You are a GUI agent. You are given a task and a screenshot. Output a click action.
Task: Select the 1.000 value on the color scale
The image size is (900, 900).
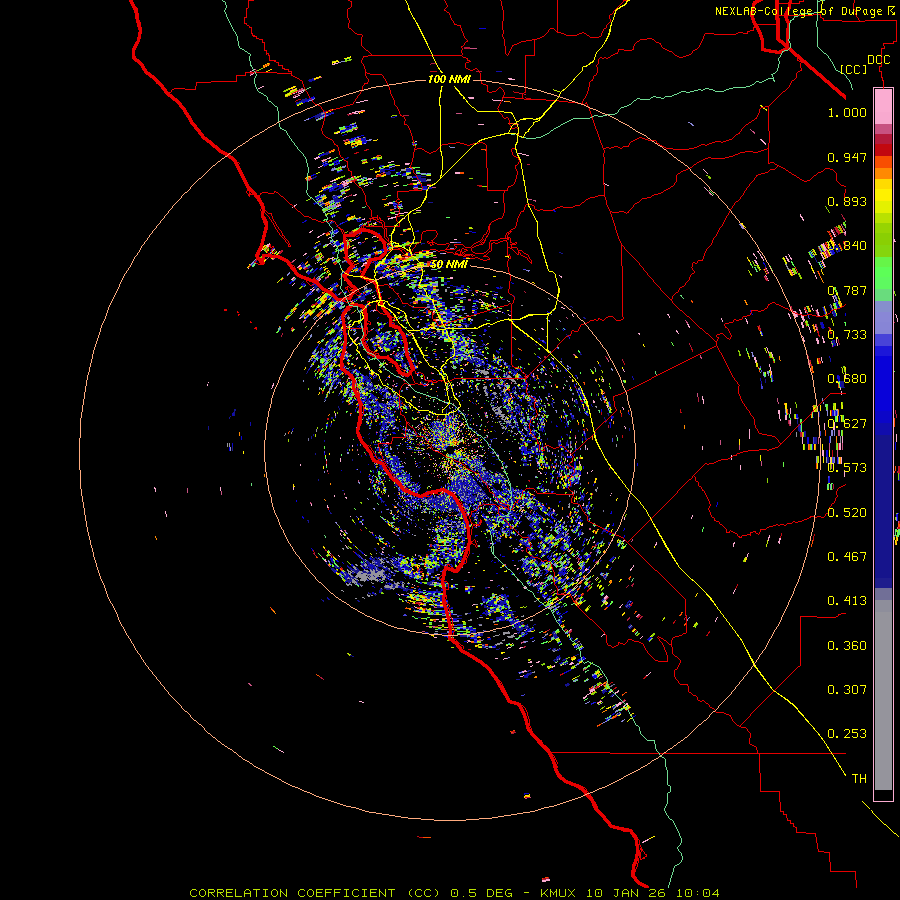[847, 112]
